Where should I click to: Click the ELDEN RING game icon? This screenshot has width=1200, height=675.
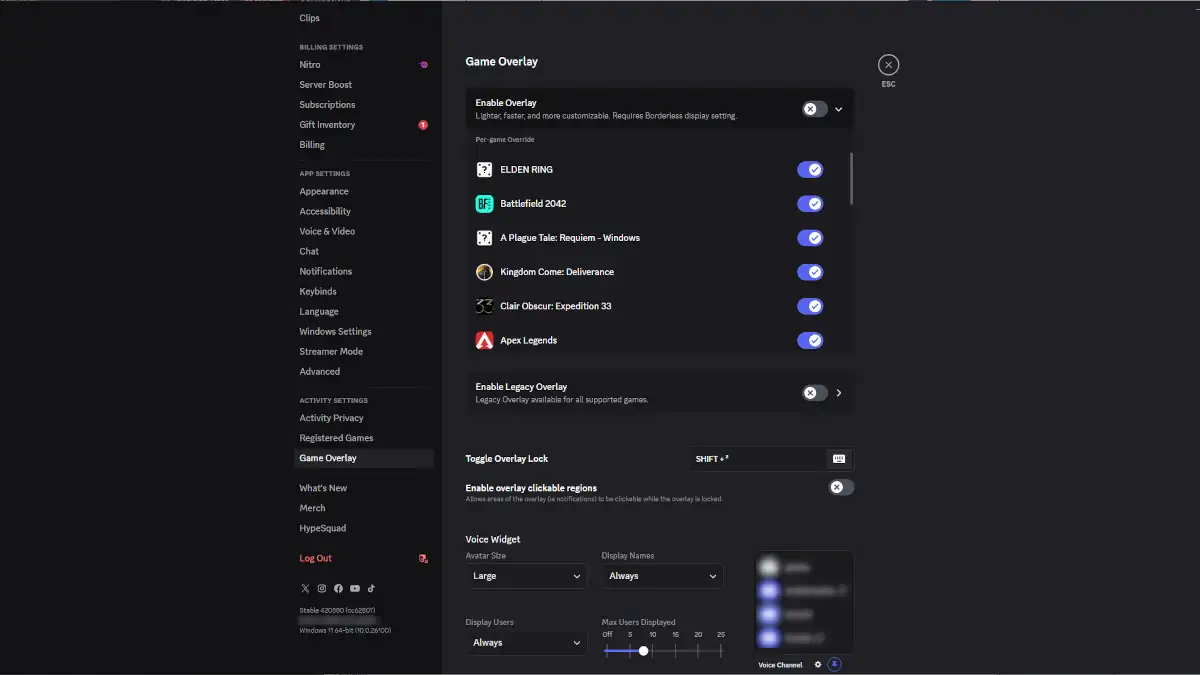[x=484, y=170]
